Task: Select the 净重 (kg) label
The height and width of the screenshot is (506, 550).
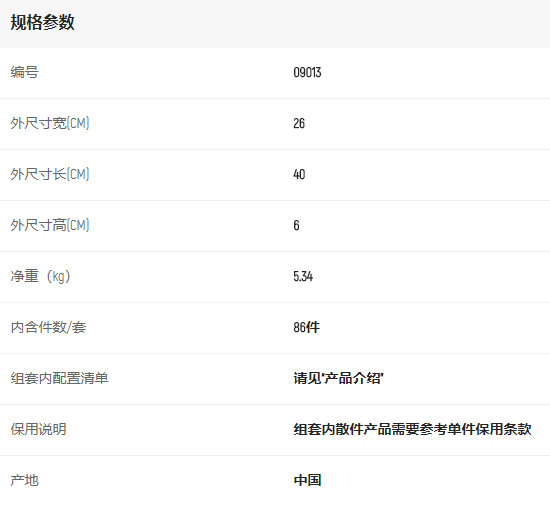Action: pos(40,276)
